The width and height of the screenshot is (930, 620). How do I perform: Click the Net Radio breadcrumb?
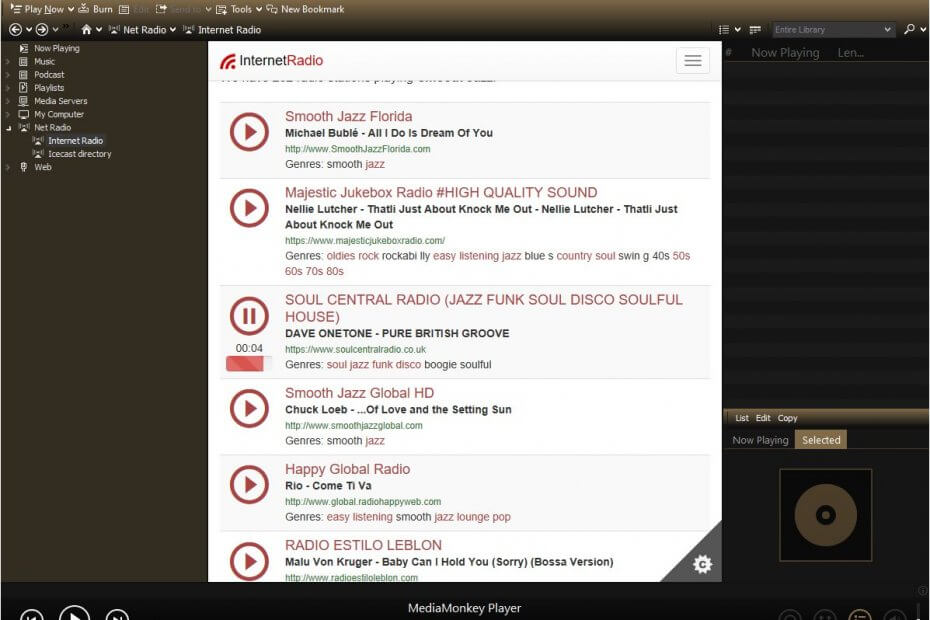[138, 30]
